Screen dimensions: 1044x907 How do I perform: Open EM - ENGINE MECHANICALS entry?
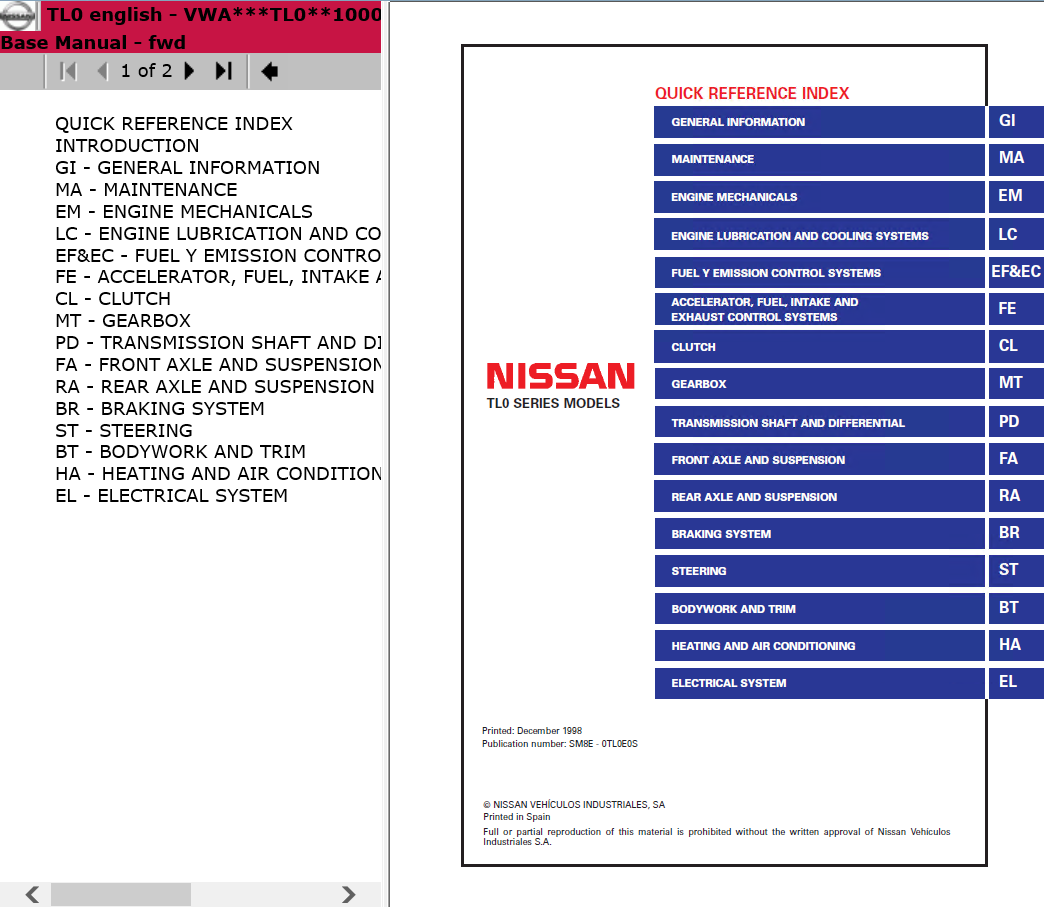(184, 212)
